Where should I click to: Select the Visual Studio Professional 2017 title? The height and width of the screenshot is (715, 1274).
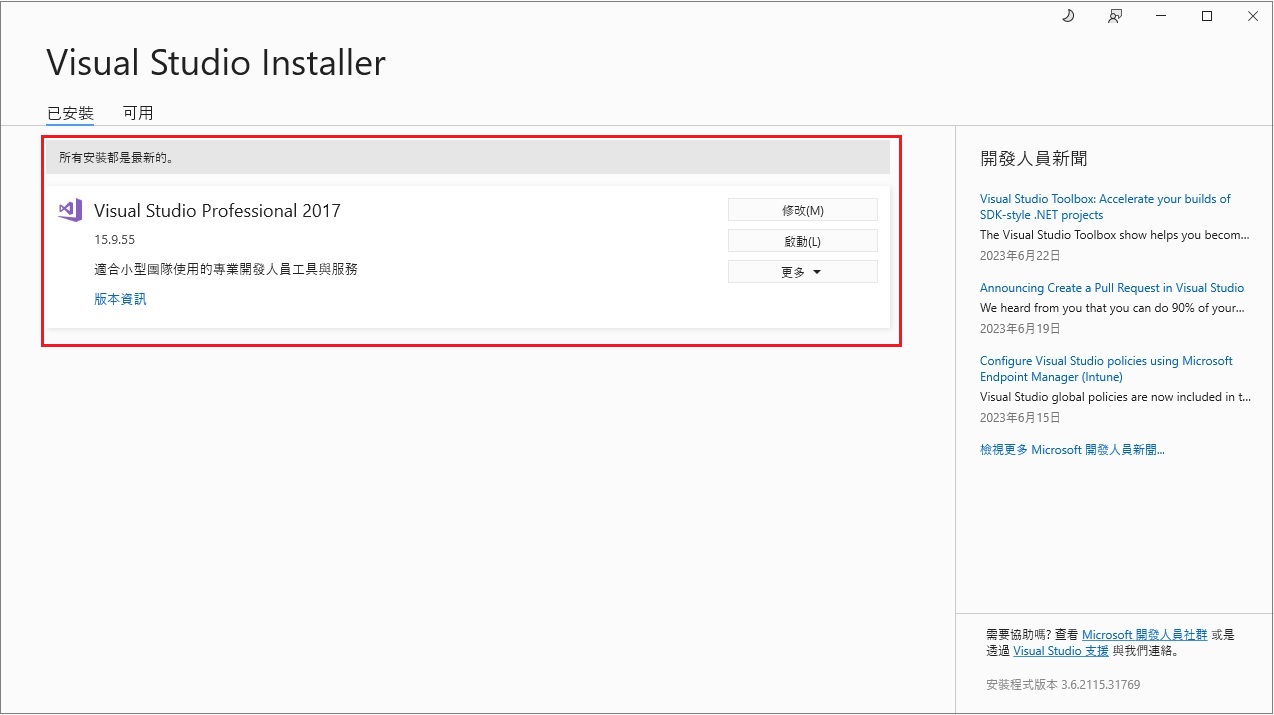(x=217, y=211)
